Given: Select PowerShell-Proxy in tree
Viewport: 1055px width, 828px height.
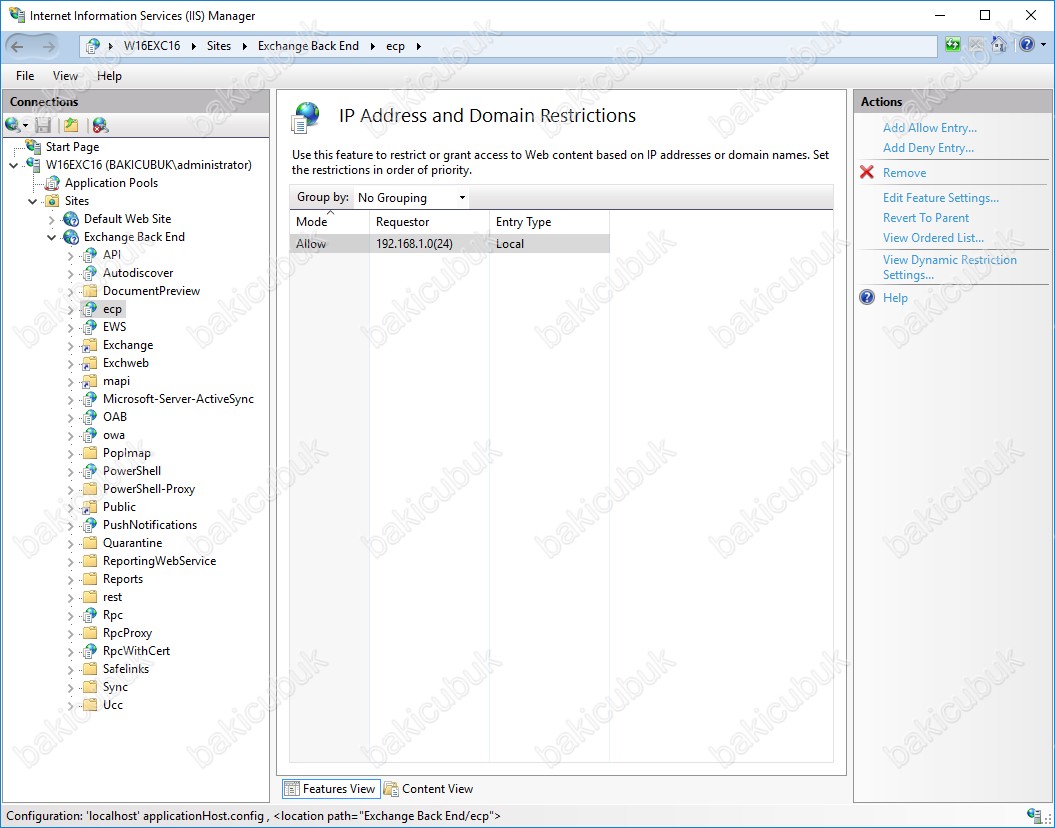Looking at the screenshot, I should click(x=149, y=489).
